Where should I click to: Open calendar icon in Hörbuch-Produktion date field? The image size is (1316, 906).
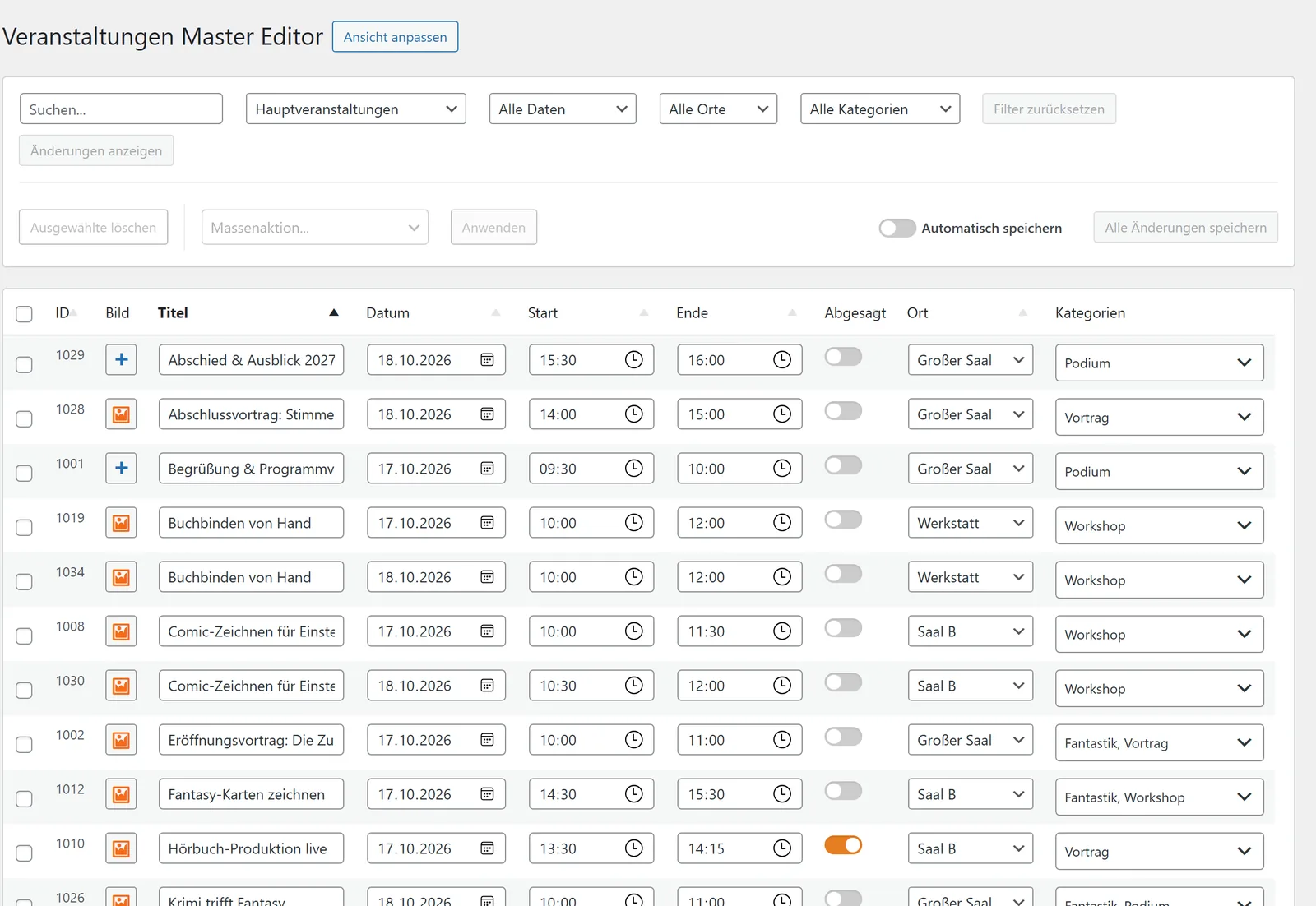[x=487, y=848]
